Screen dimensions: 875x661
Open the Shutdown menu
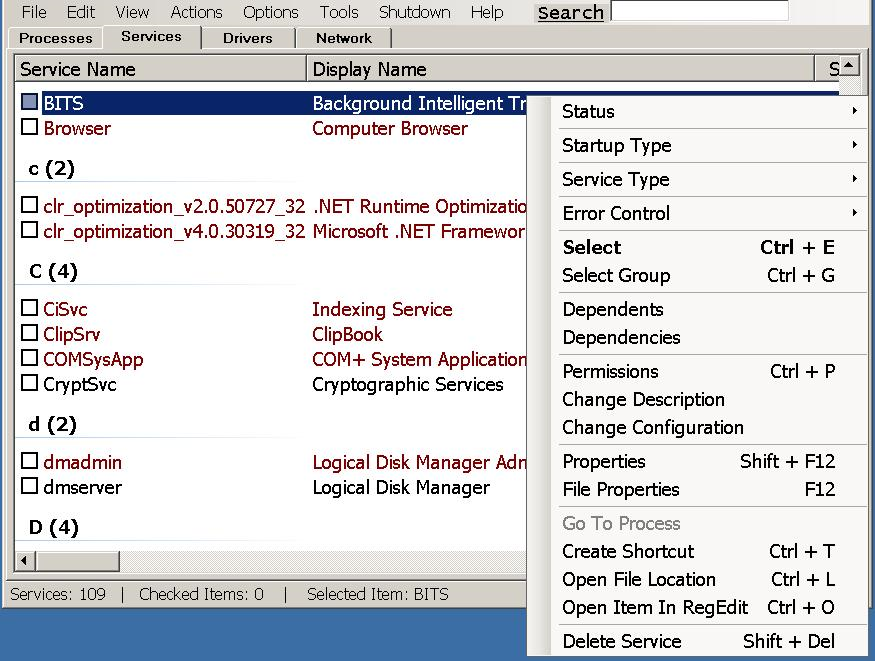(x=415, y=12)
